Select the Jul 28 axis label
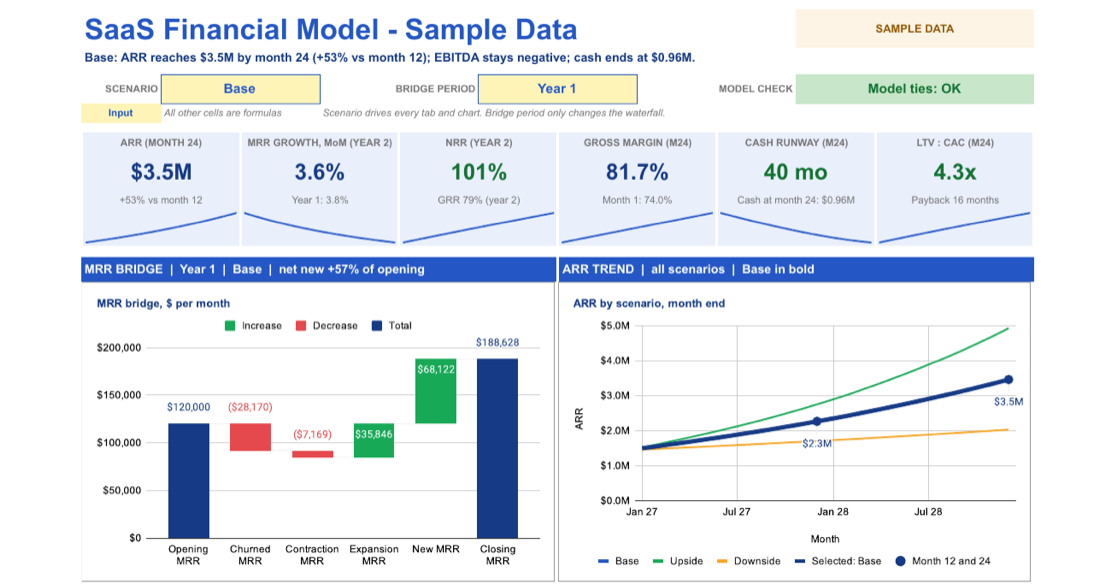Image resolution: width=1100 pixels, height=585 pixels. 928,512
